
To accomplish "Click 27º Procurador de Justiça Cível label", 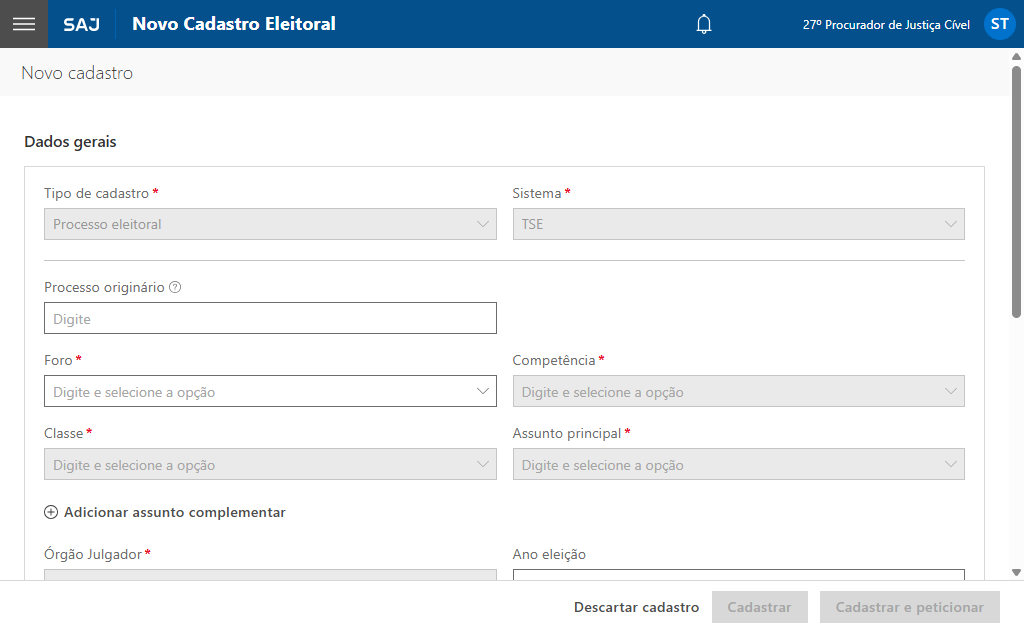I will (x=886, y=25).
